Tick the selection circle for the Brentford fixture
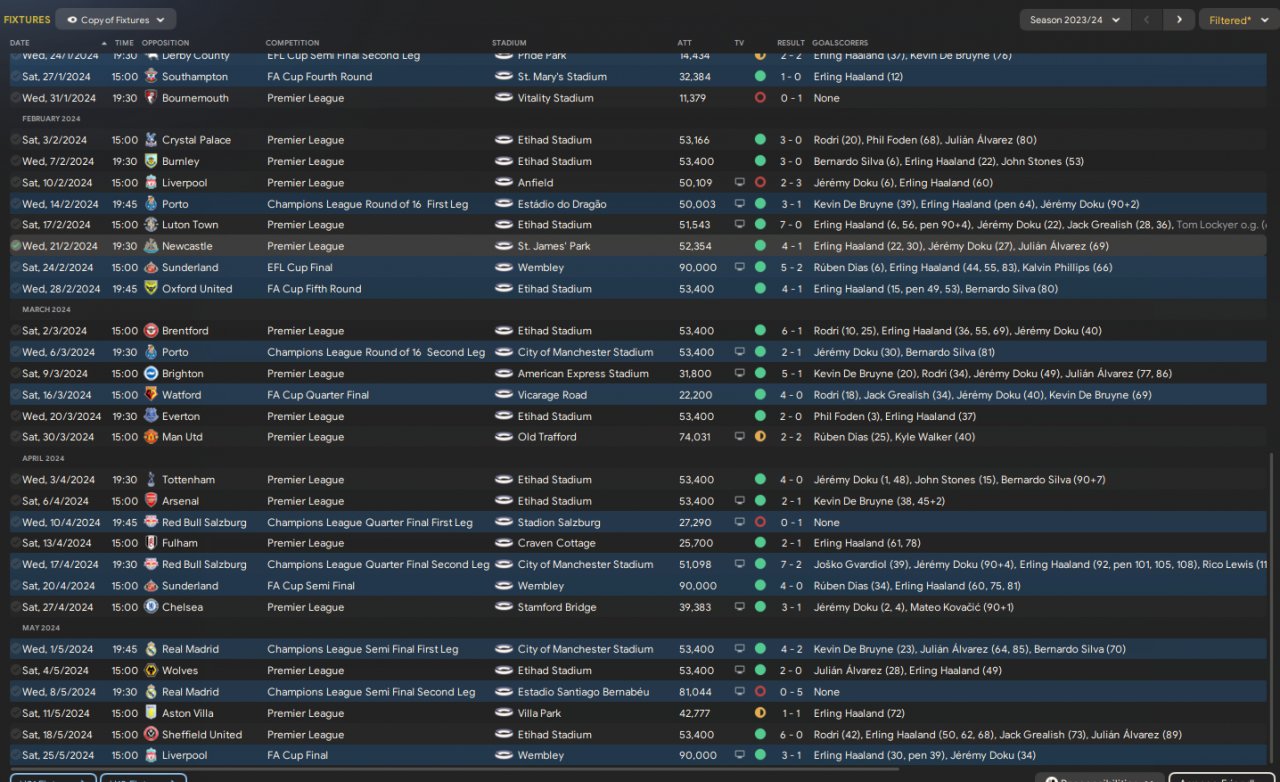Image resolution: width=1280 pixels, height=782 pixels. coord(16,331)
